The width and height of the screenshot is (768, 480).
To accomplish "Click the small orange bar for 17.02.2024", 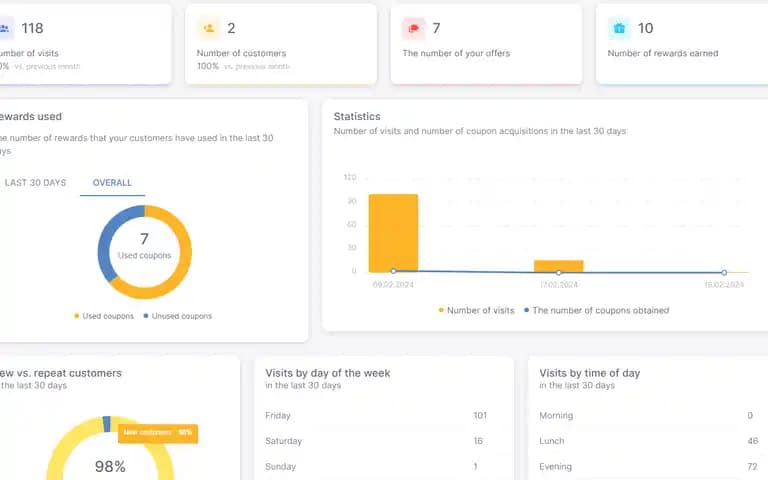I will pos(558,266).
